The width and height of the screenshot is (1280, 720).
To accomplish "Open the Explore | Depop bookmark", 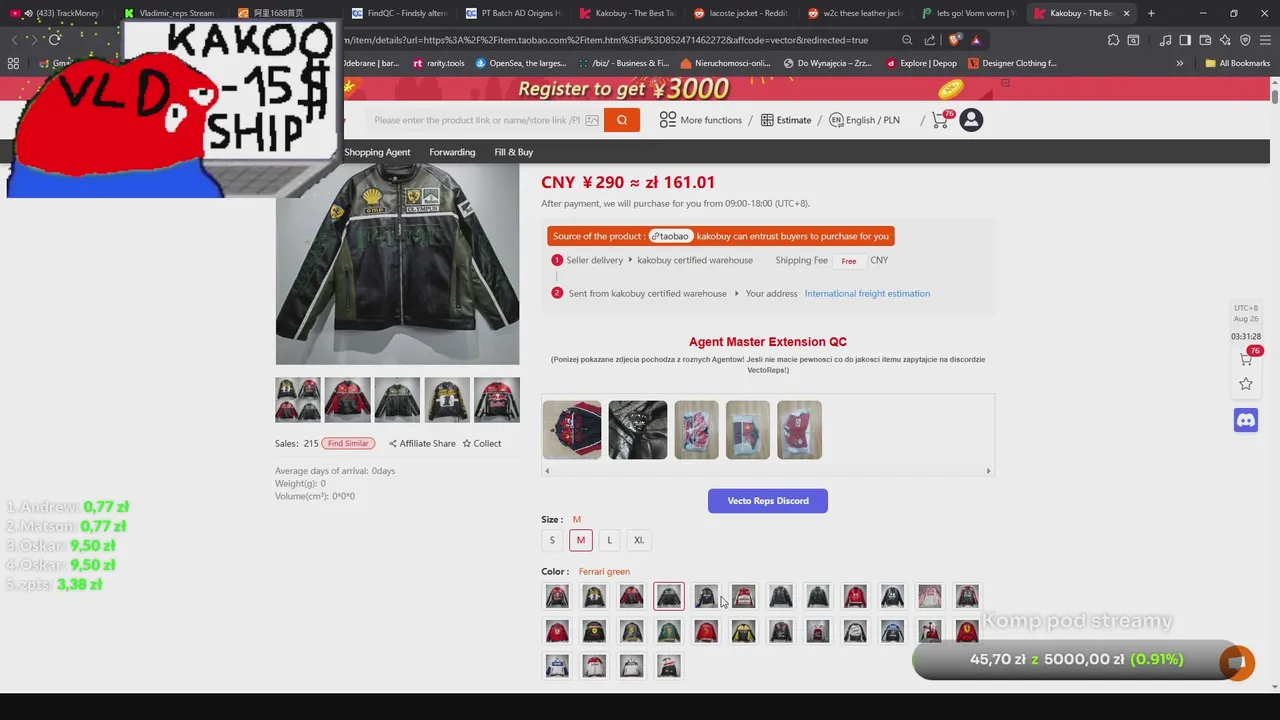I will point(921,63).
